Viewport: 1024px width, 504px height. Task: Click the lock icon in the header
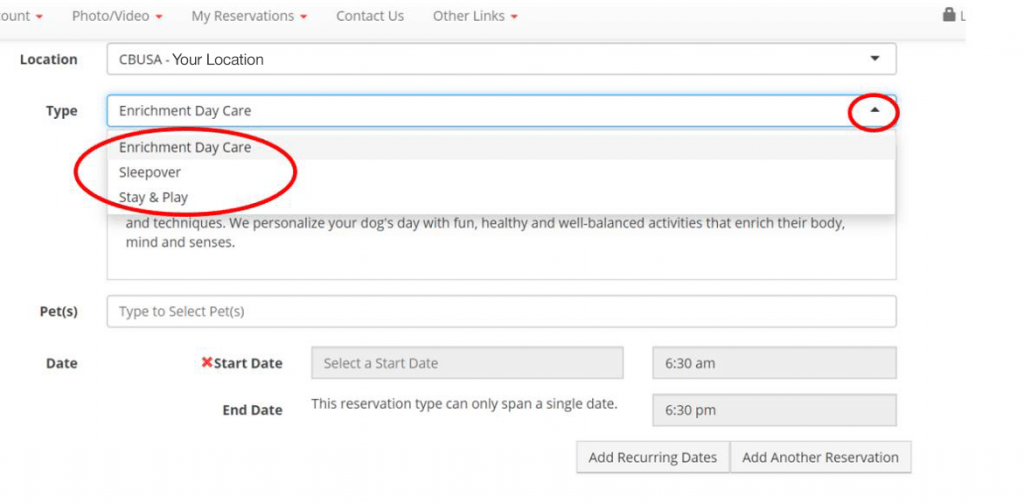tap(948, 14)
